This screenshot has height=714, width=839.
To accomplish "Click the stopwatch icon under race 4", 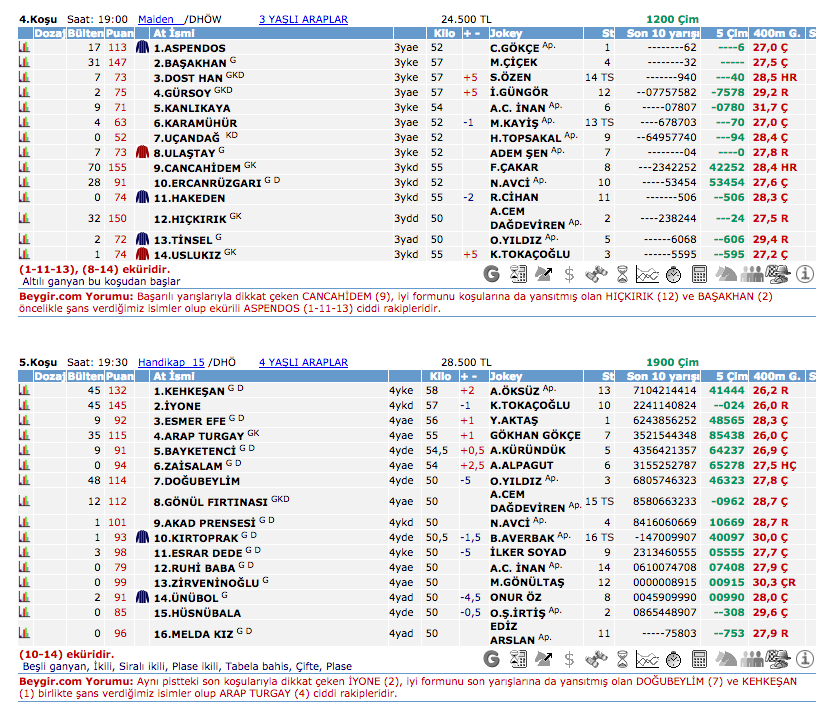I will pos(673,274).
